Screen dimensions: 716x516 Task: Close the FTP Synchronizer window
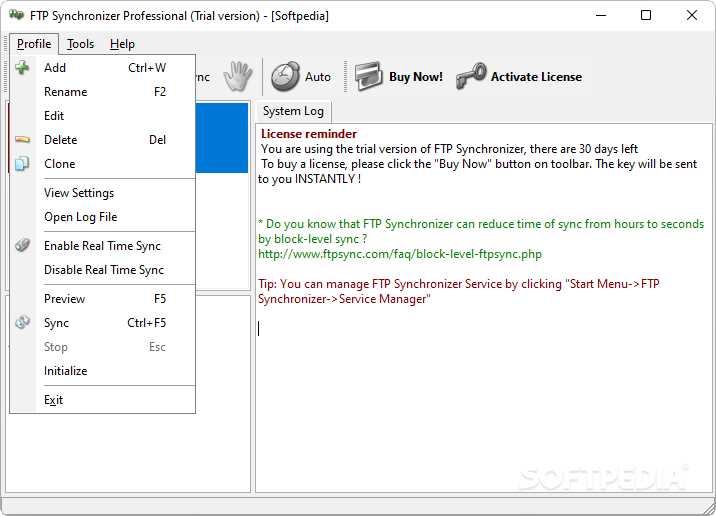pos(692,15)
